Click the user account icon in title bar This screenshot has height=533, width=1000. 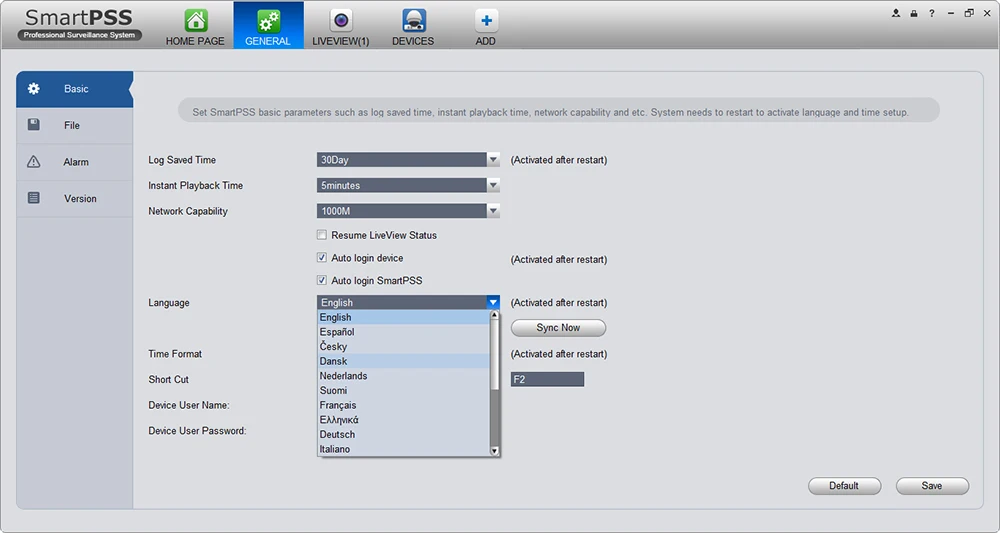pos(896,13)
